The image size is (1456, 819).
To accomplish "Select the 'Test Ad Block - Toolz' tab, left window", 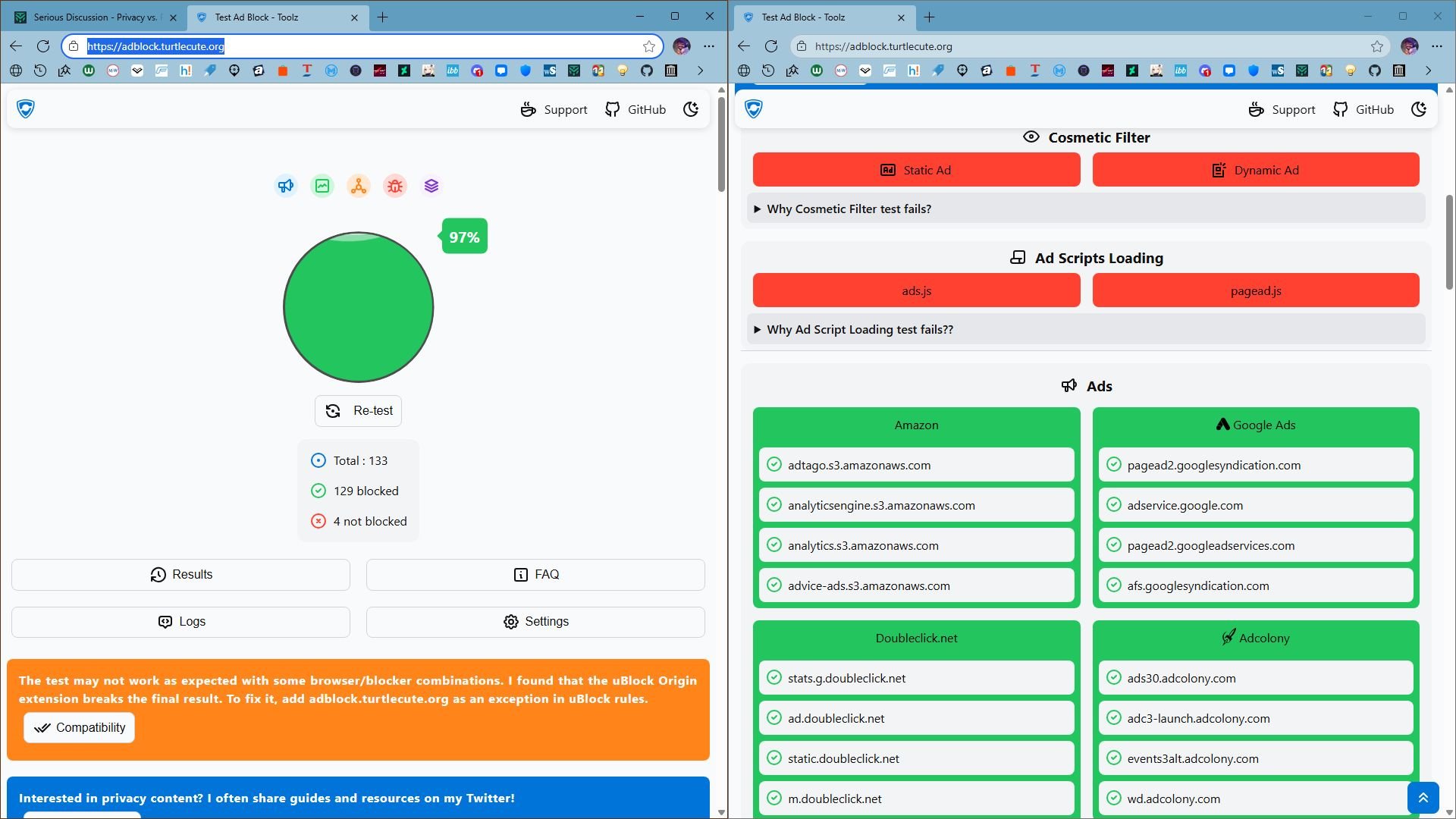I will pyautogui.click(x=278, y=17).
